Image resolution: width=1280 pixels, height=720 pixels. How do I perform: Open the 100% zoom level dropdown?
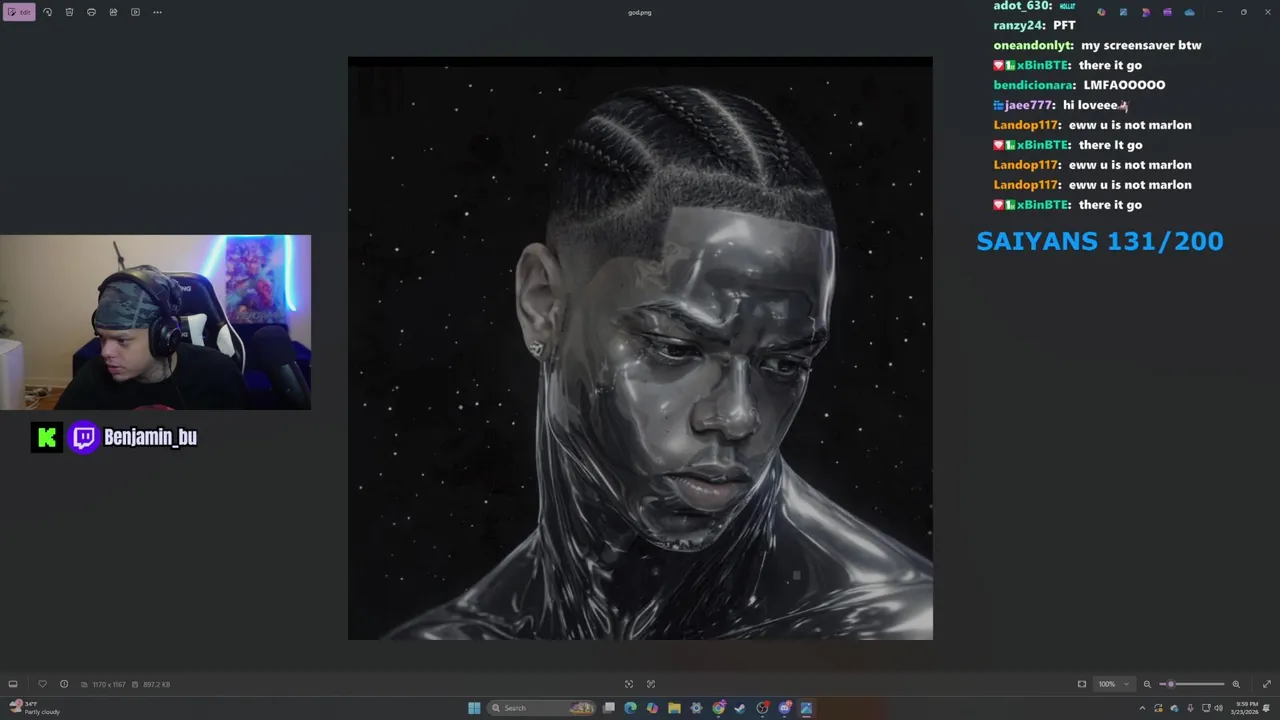tap(1114, 684)
